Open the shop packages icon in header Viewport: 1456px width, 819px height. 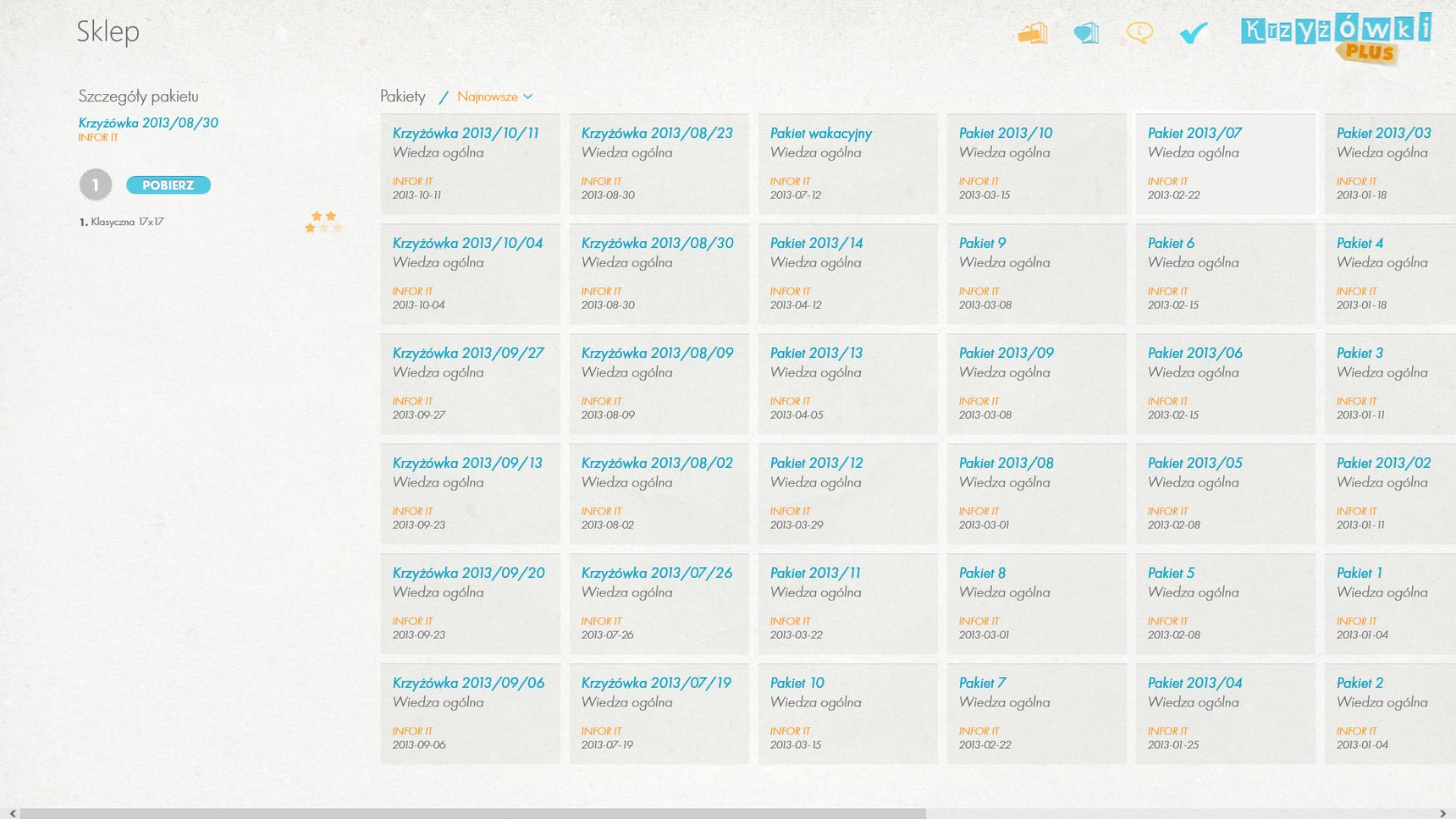[x=1032, y=33]
